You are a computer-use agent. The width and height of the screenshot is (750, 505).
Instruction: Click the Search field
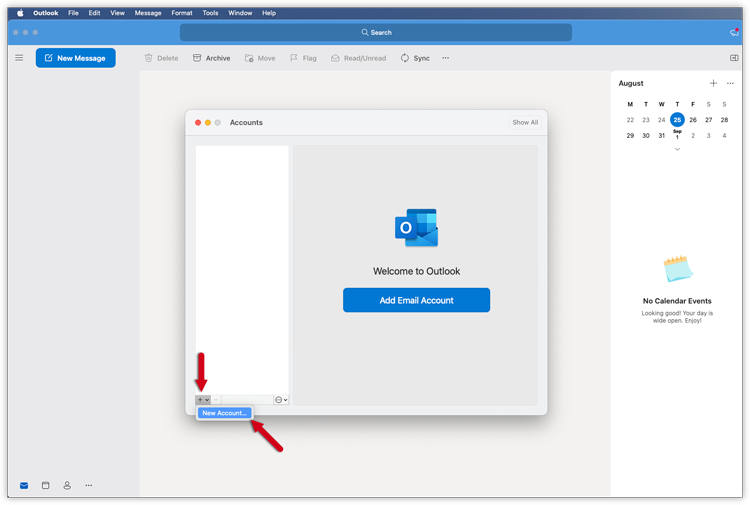376,32
